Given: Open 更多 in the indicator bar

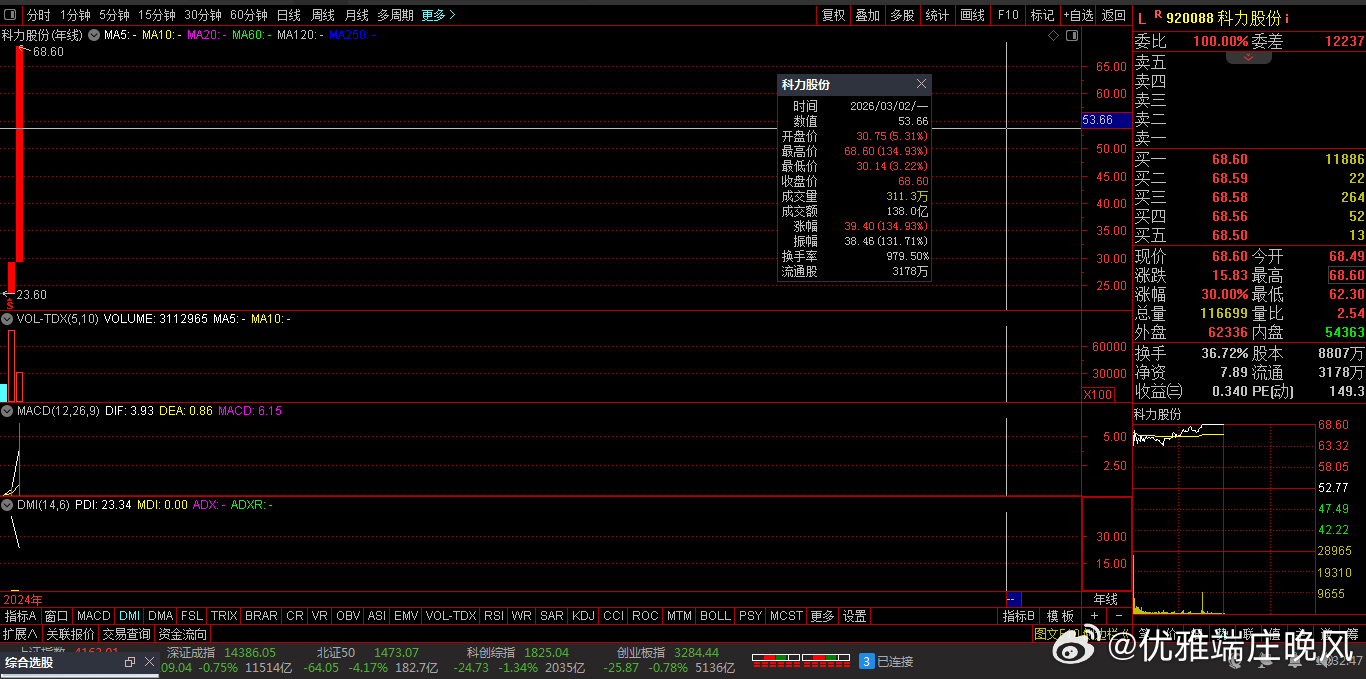Looking at the screenshot, I should click(822, 616).
